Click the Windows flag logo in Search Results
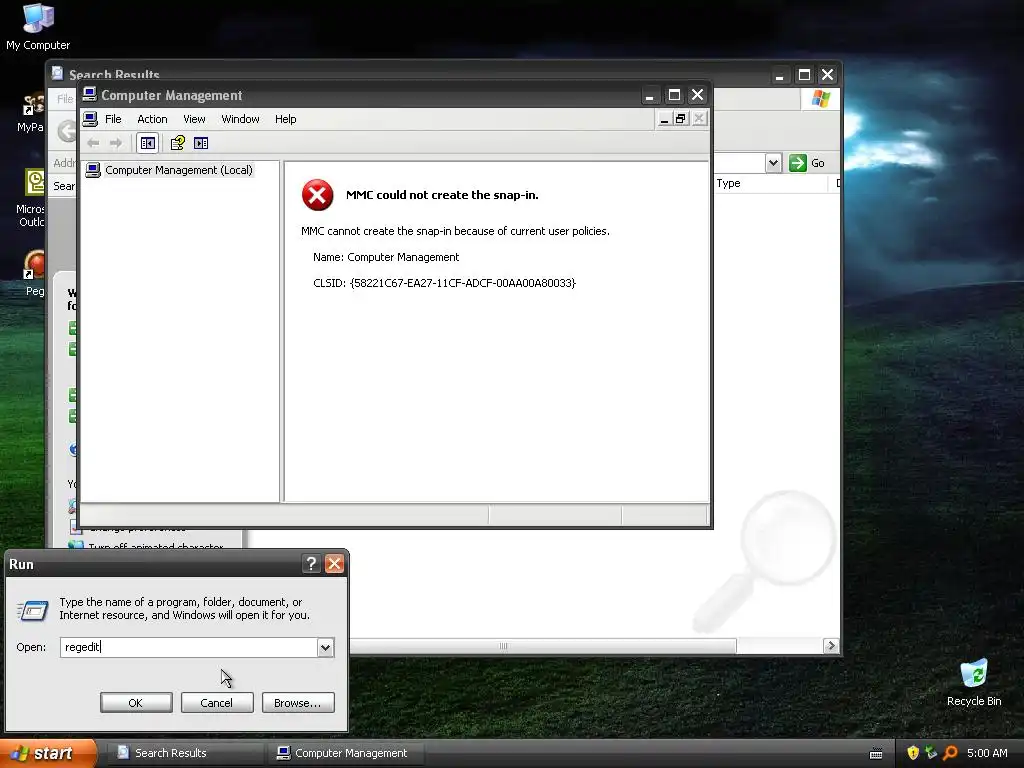Image resolution: width=1024 pixels, height=768 pixels. click(820, 99)
